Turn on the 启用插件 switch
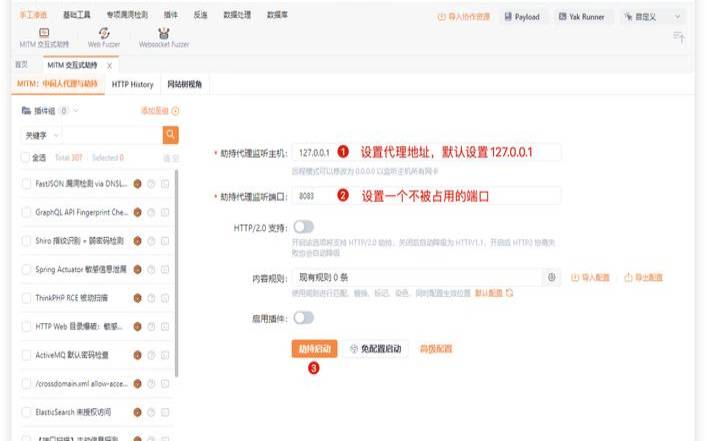706x441 pixels. coord(303,317)
